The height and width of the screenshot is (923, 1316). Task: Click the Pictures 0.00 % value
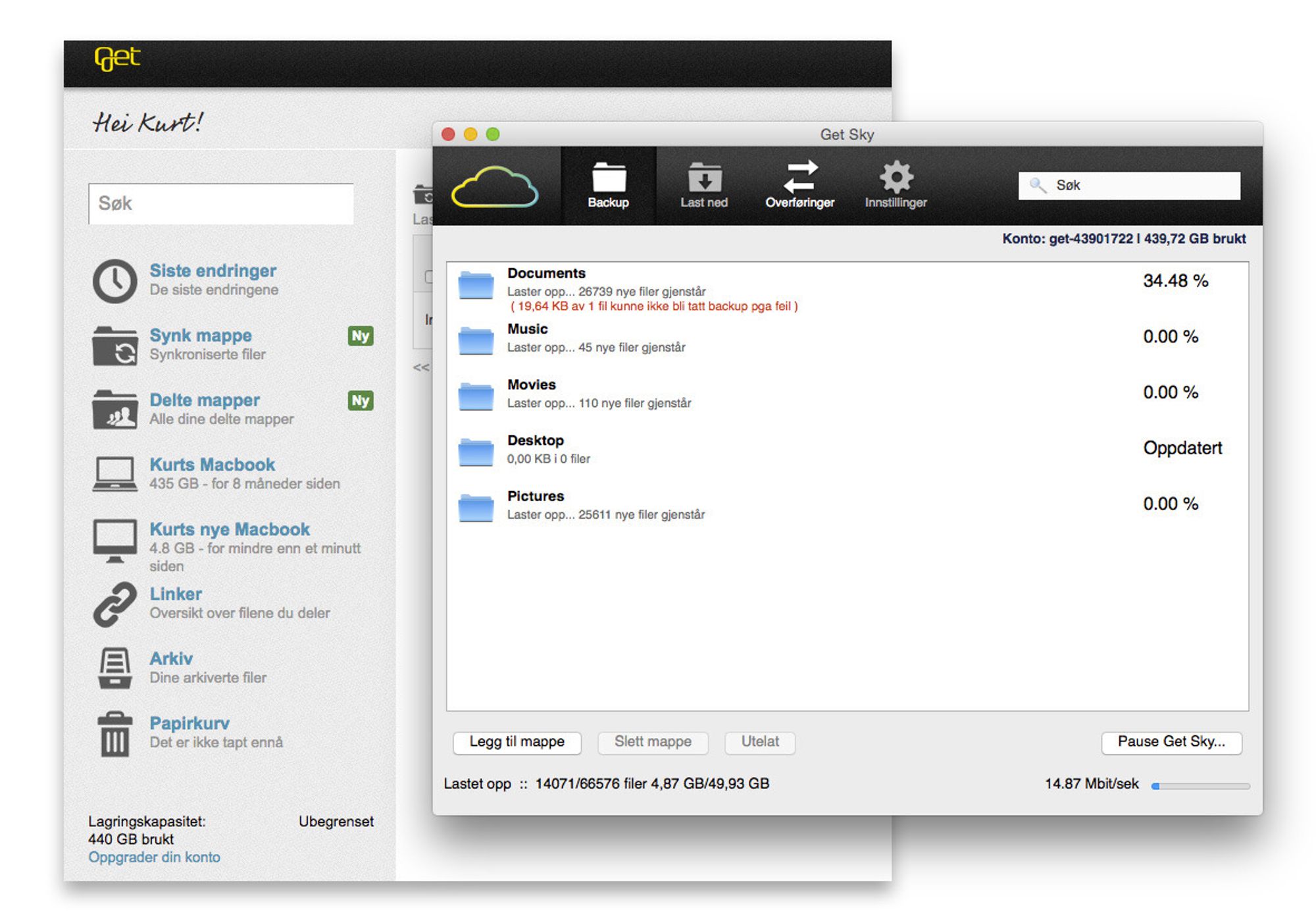pos(1170,504)
